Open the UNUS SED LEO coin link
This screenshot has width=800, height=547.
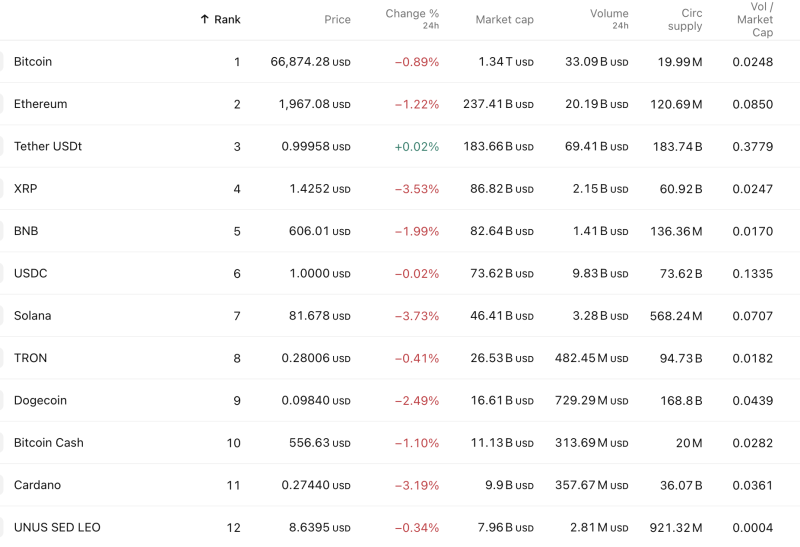coord(57,528)
